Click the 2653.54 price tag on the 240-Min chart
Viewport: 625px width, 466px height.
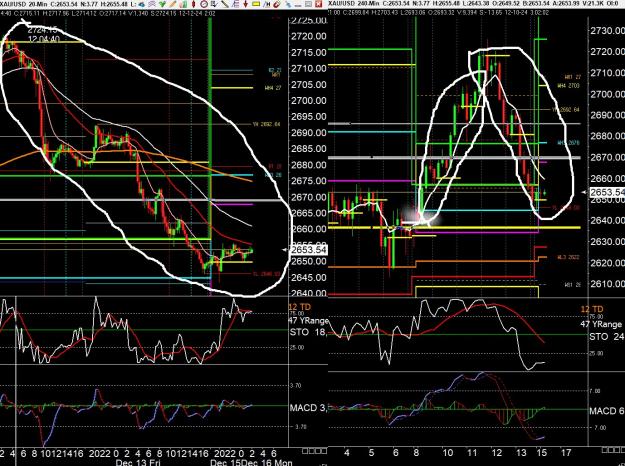(x=607, y=193)
